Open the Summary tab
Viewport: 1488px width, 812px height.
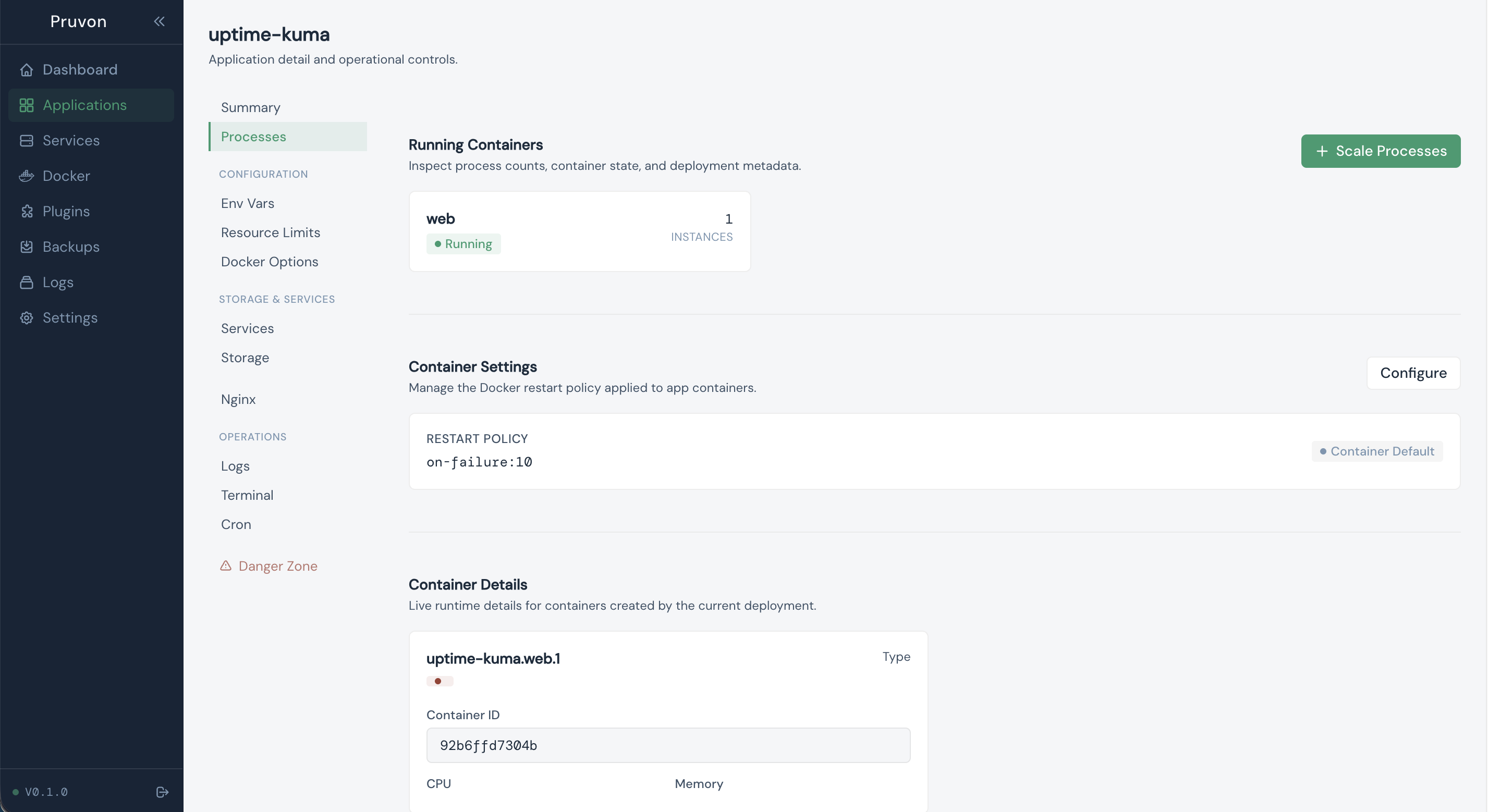(x=288, y=107)
